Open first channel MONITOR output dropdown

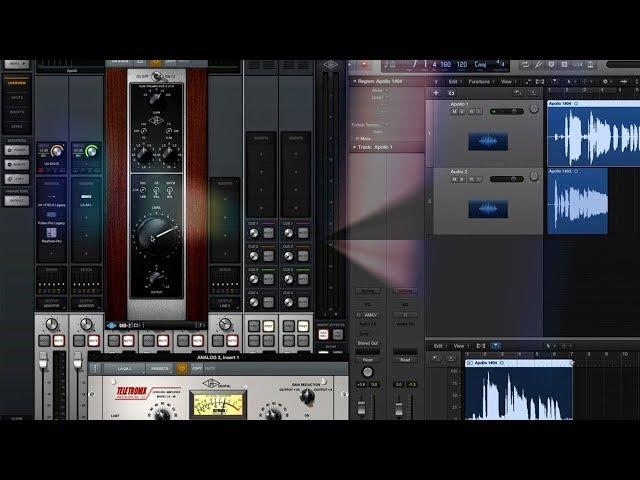[x=51, y=303]
